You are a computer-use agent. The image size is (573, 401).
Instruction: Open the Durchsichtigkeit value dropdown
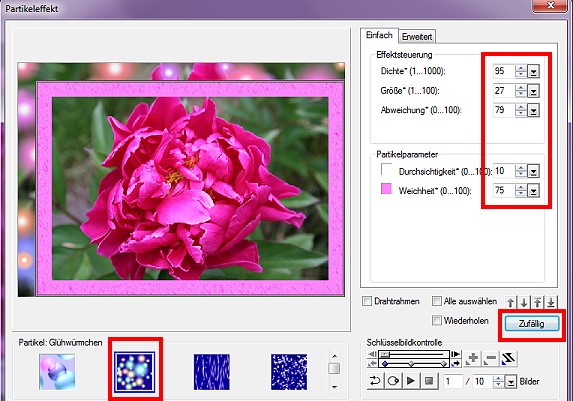(534, 171)
